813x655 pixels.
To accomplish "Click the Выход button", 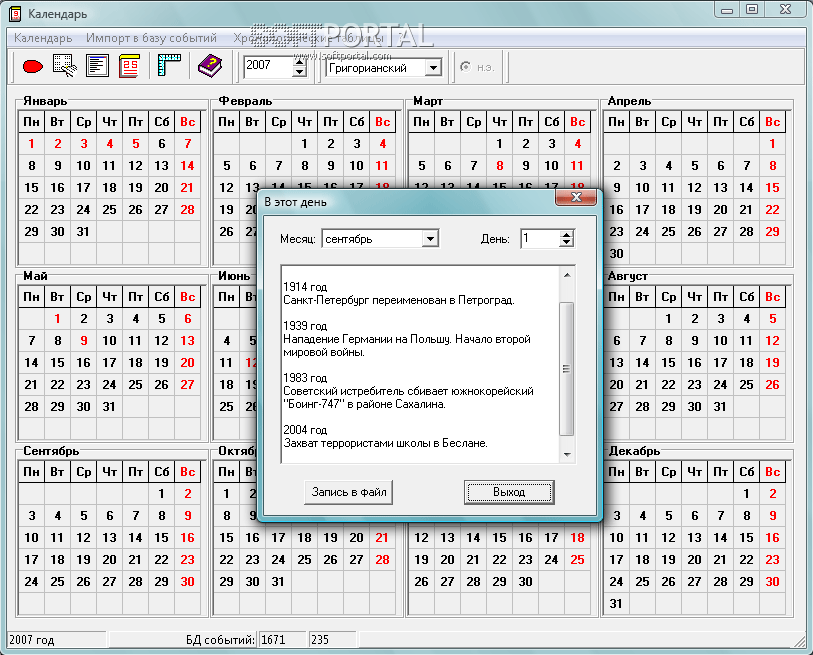I will [509, 492].
